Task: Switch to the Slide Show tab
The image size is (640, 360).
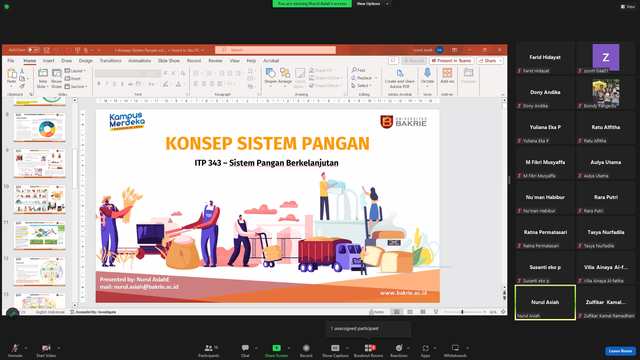Action: 169,60
